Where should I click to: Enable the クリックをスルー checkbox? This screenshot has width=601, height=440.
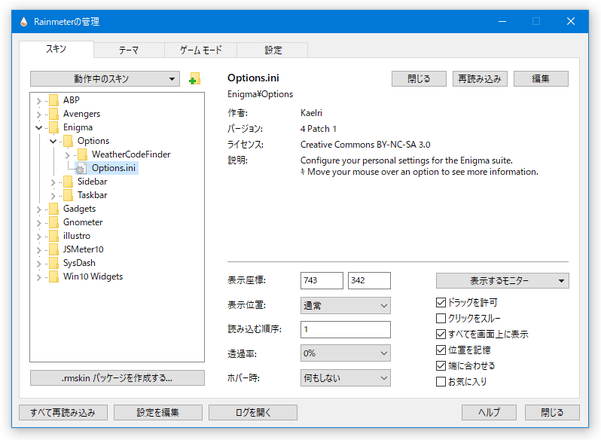441,319
